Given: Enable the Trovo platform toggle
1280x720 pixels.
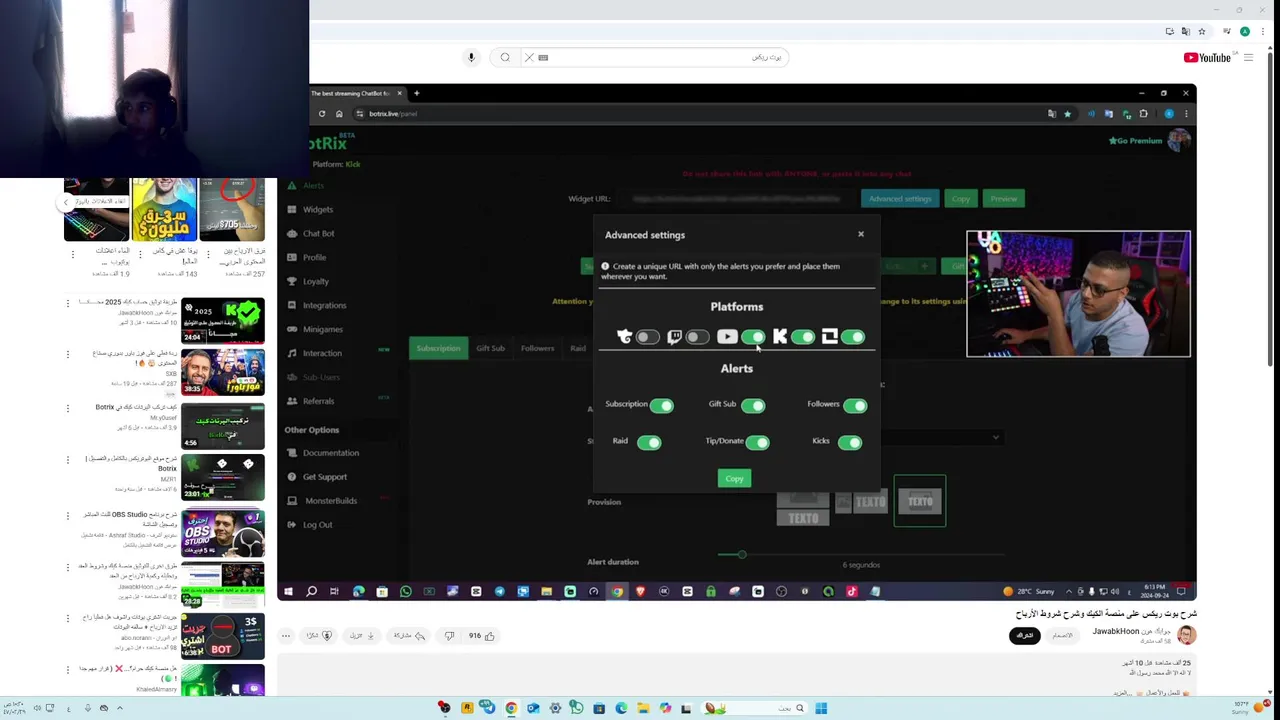Looking at the screenshot, I should (647, 337).
